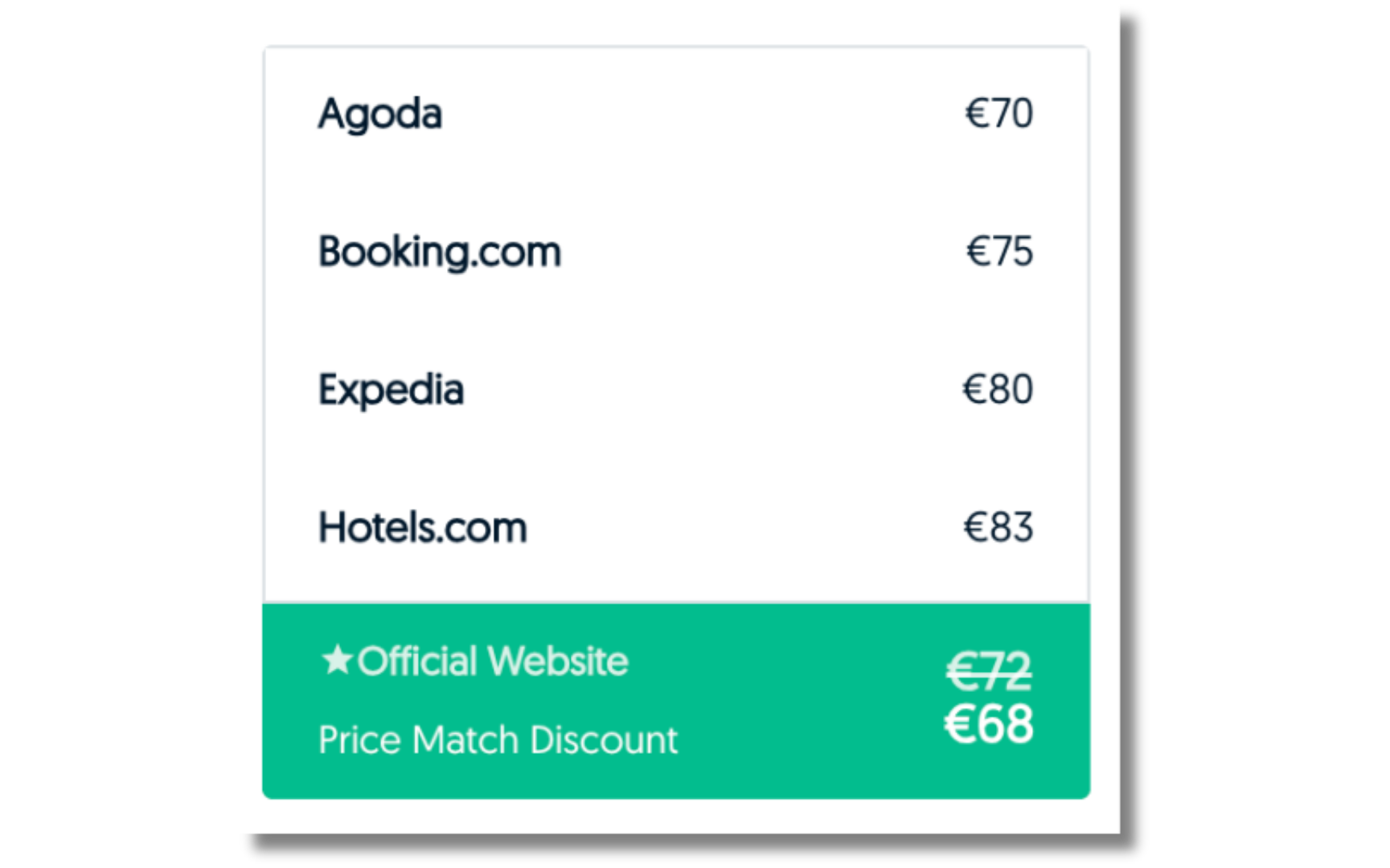Click the middle of the Expedia row
Screen dimensions: 1390x868
[x=675, y=391]
